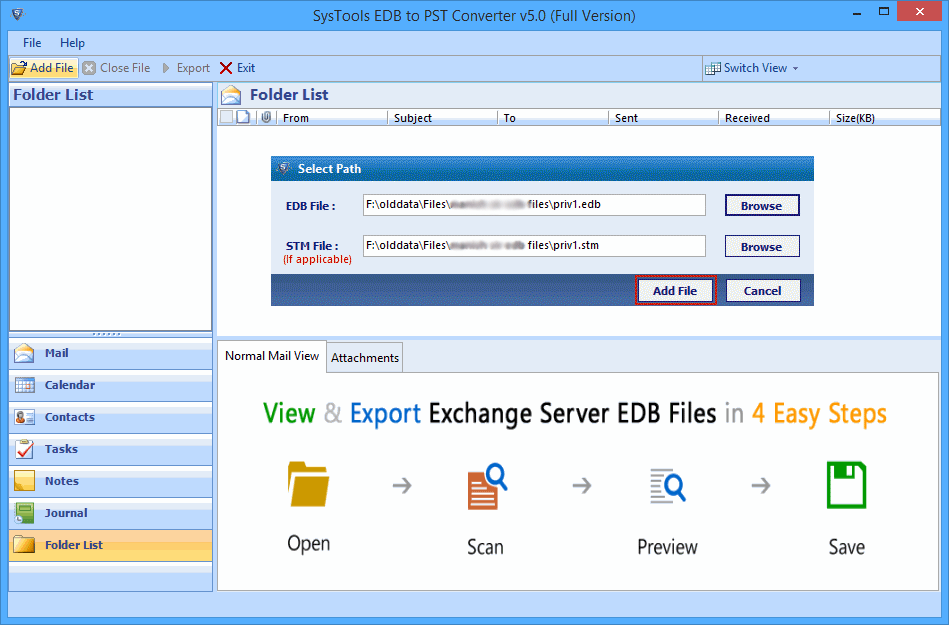The height and width of the screenshot is (625, 949).
Task: Click the 'EDB File :' label
Action: click(310, 206)
